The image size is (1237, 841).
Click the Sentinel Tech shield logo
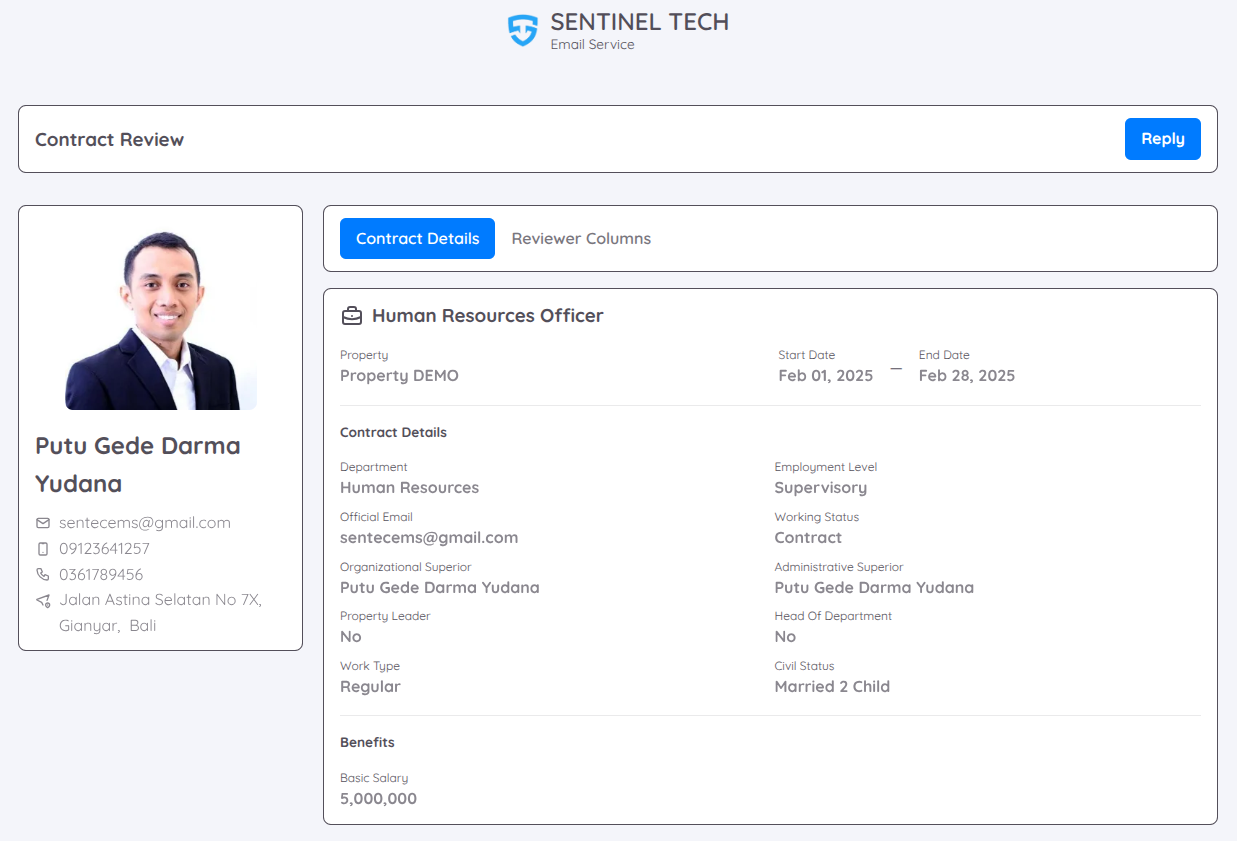522,30
